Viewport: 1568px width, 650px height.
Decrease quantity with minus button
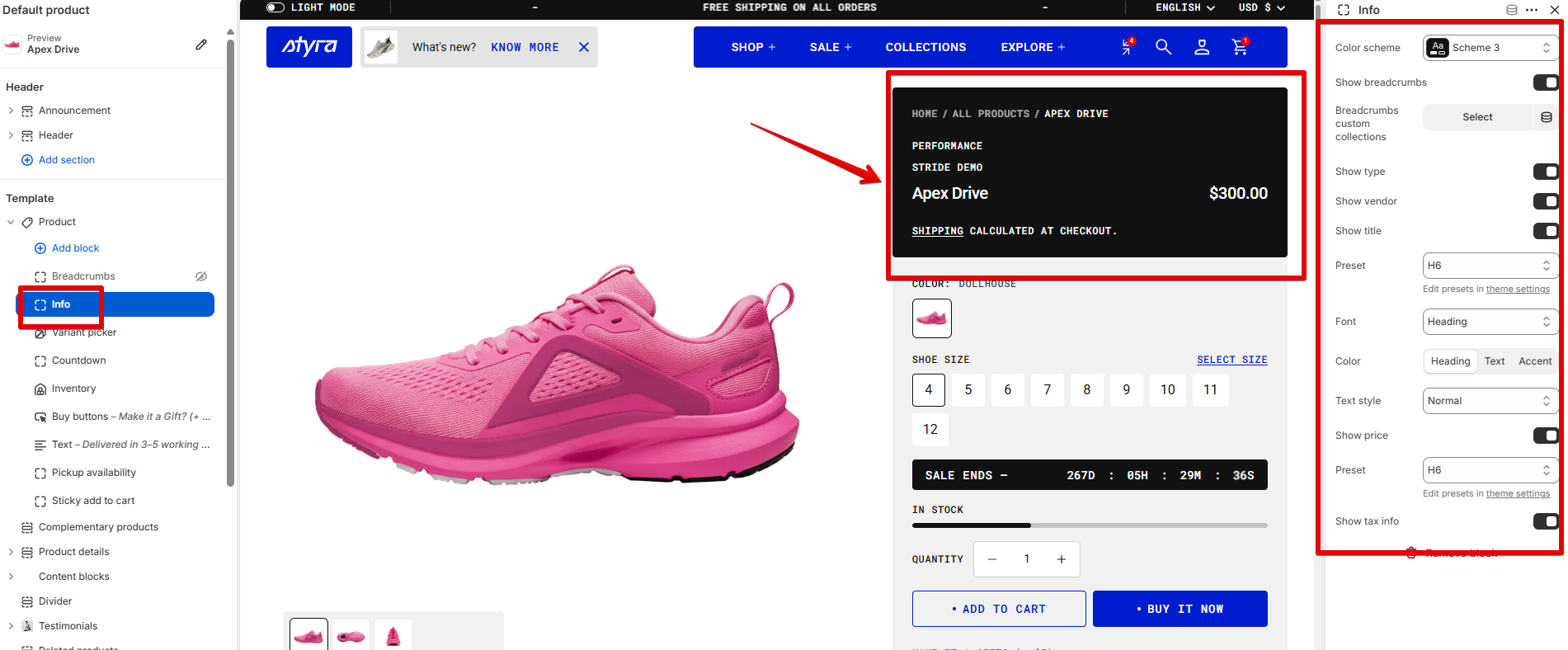tap(992, 559)
